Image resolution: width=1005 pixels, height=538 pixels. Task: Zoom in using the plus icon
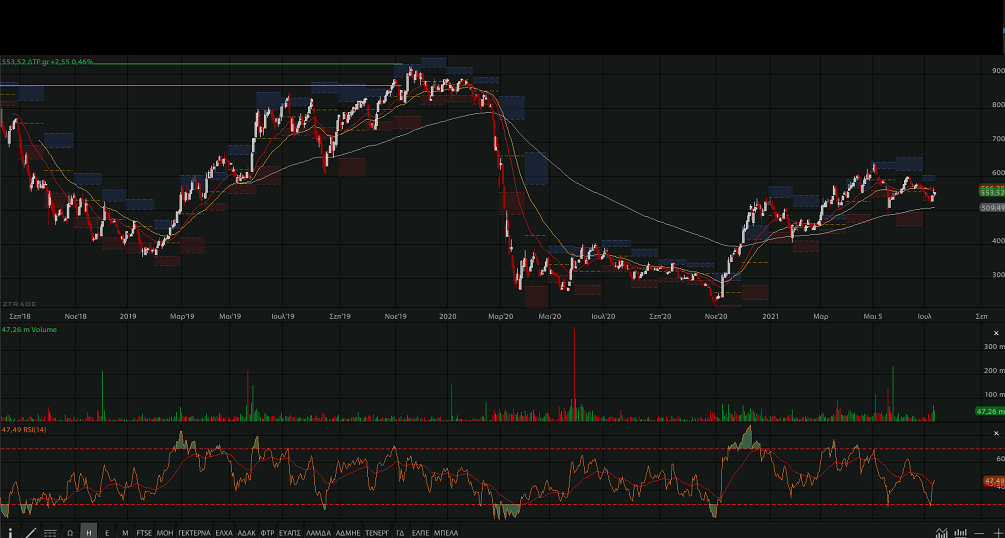tap(997, 532)
